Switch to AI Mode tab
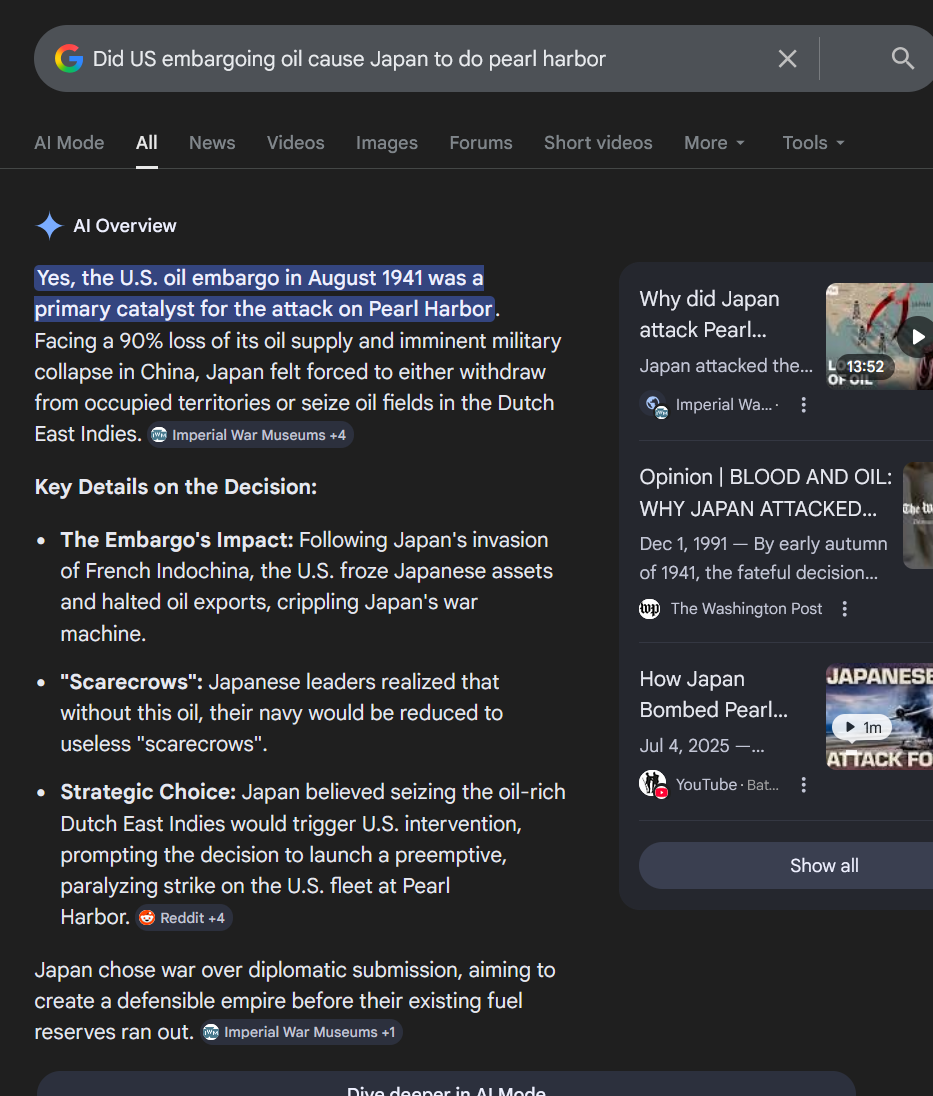This screenshot has height=1096, width=933. tap(69, 143)
